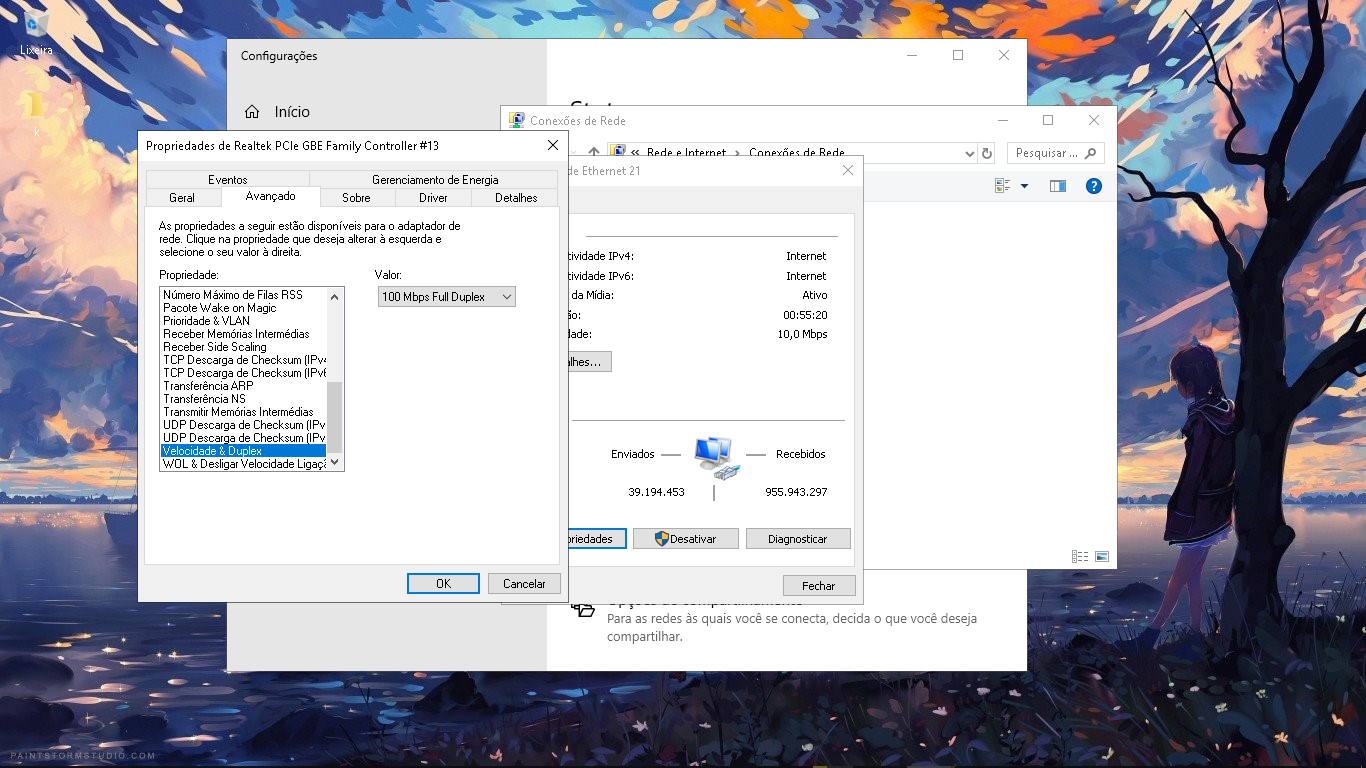Close the Realtek properties dialog
The height and width of the screenshot is (768, 1366).
(x=552, y=146)
